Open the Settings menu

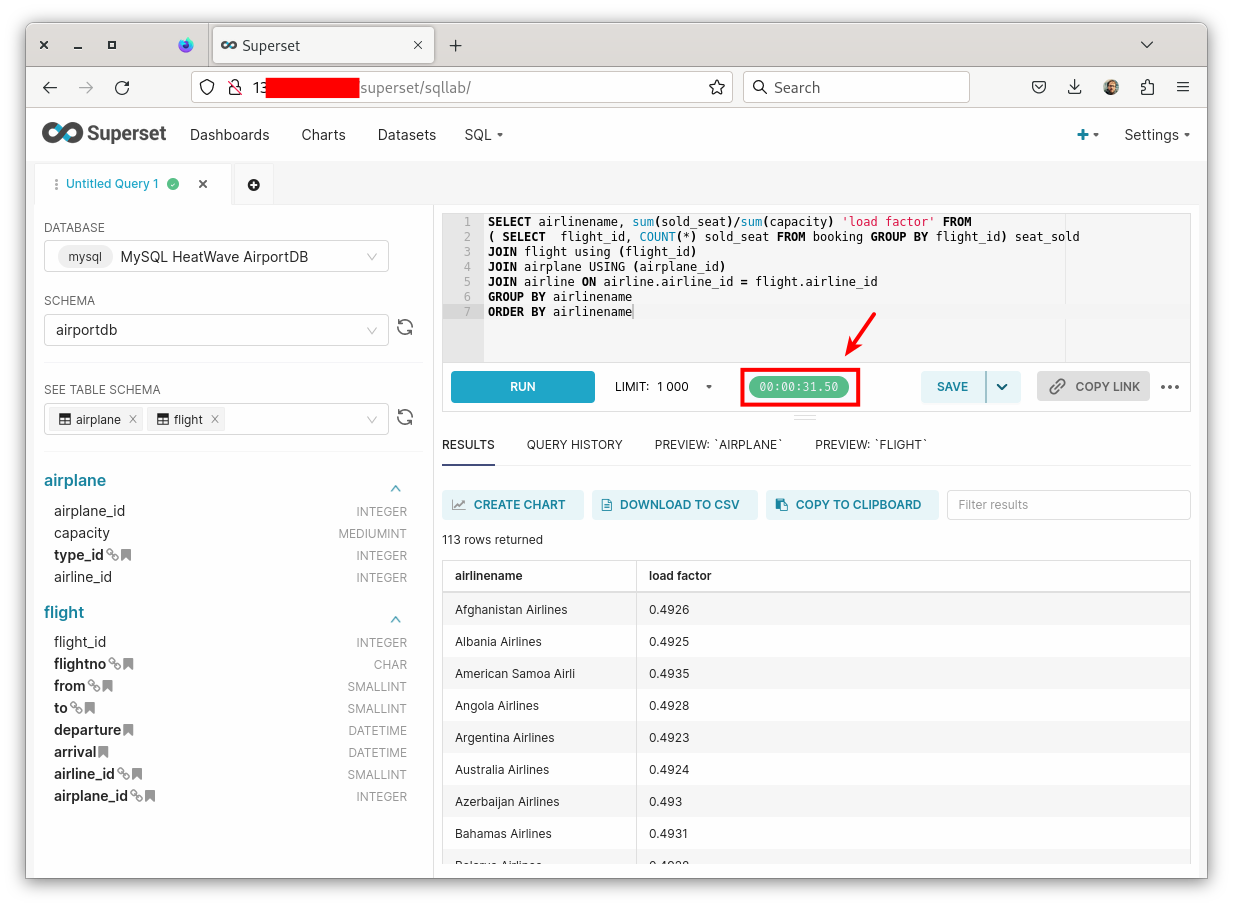(x=1157, y=135)
